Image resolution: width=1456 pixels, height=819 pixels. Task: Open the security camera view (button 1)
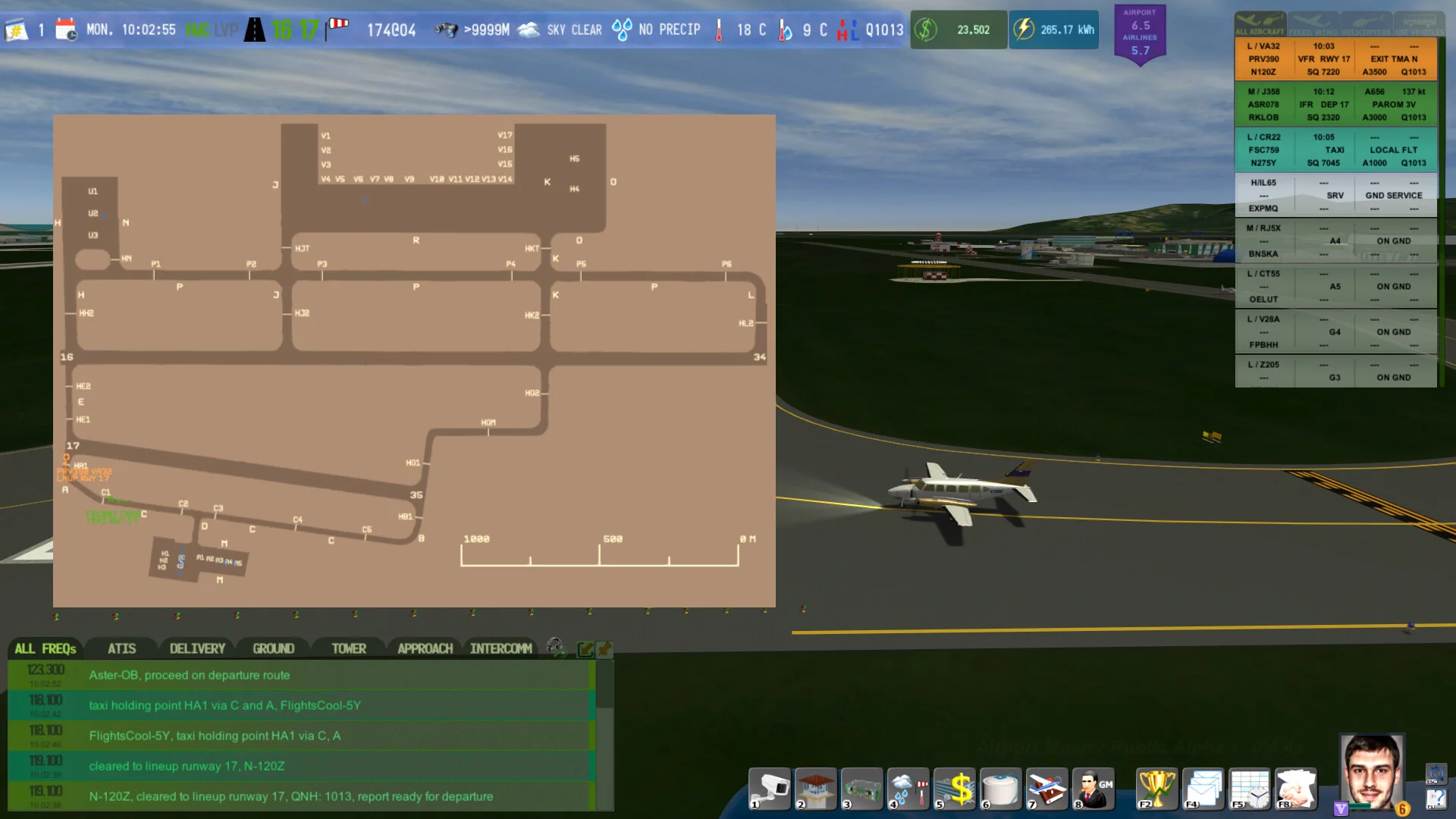tap(770, 789)
